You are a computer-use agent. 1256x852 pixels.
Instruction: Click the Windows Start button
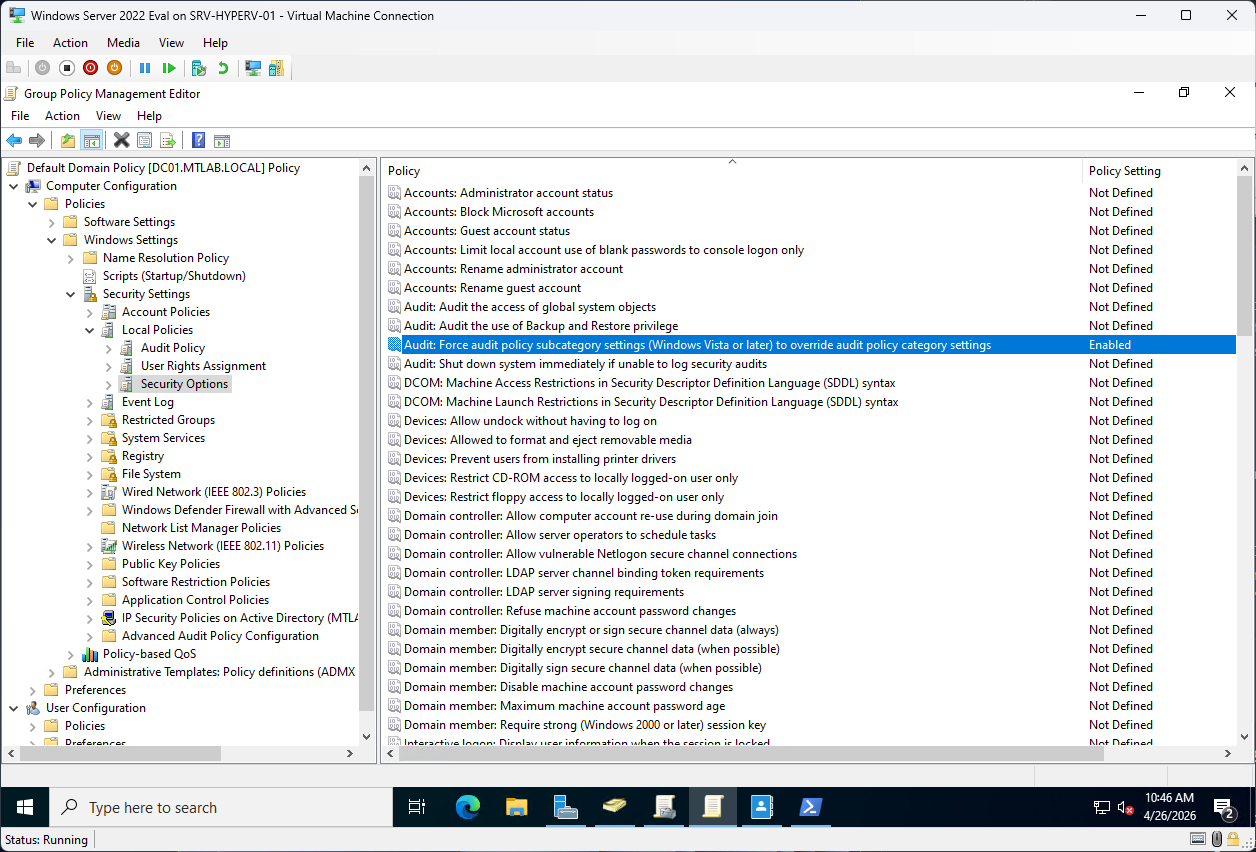coord(24,807)
